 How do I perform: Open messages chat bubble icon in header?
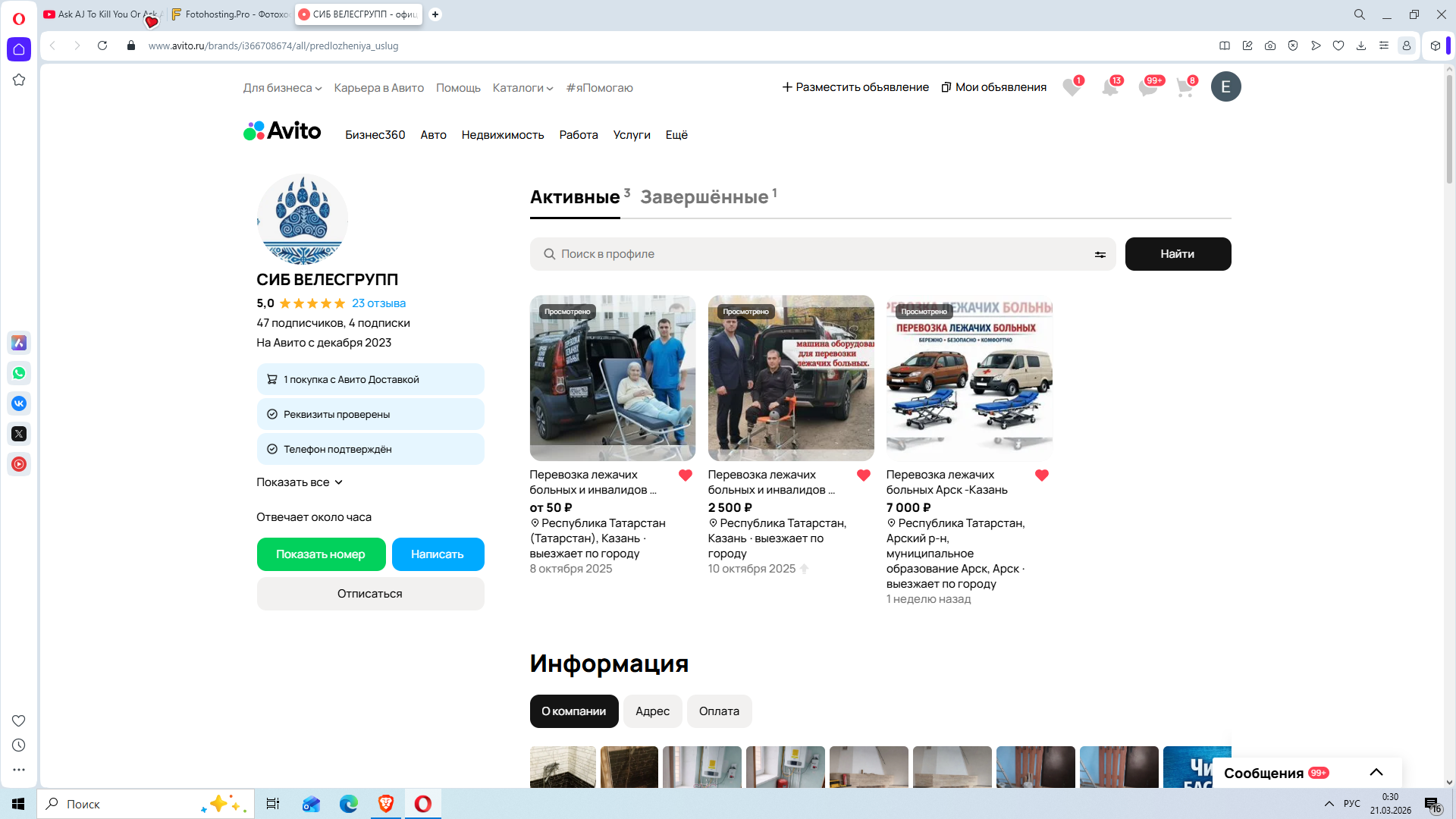tap(1147, 87)
